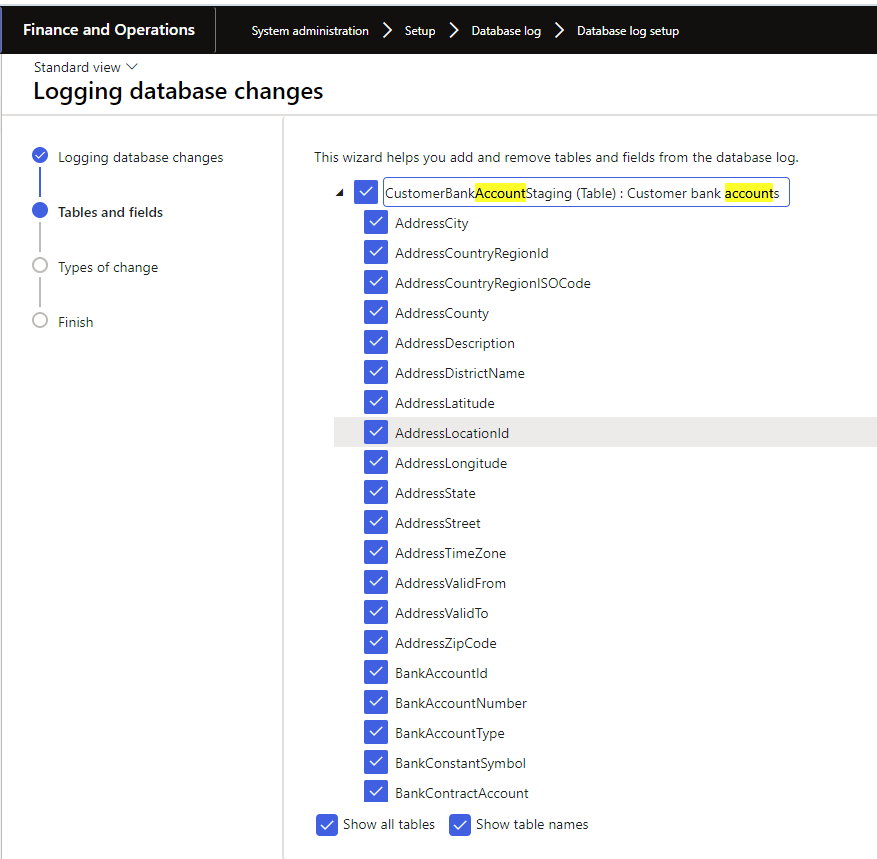Select the BankContractAccount field label
Screen dimensions: 877x859
[x=461, y=793]
